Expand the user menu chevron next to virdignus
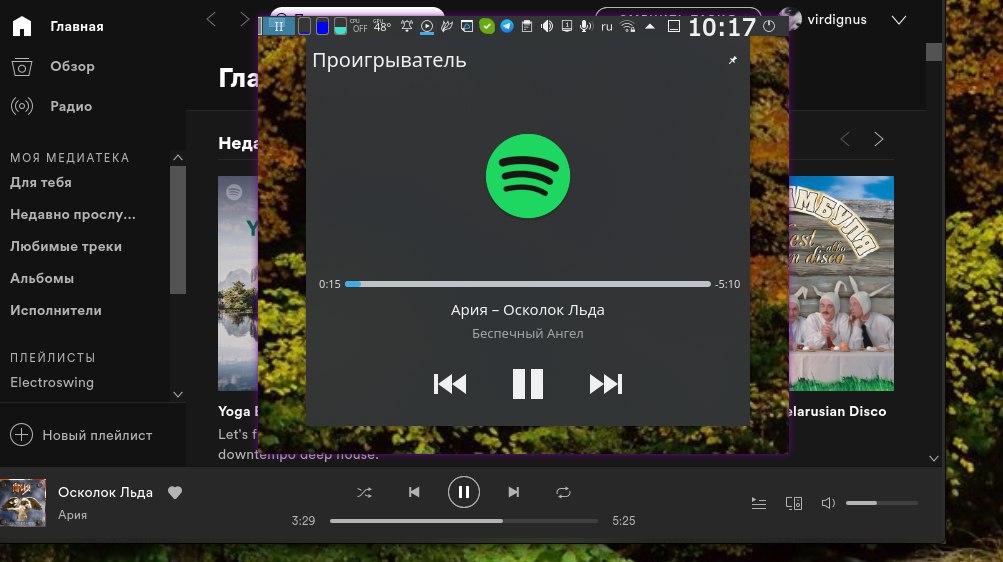Viewport: 1003px width, 562px height. tap(899, 20)
